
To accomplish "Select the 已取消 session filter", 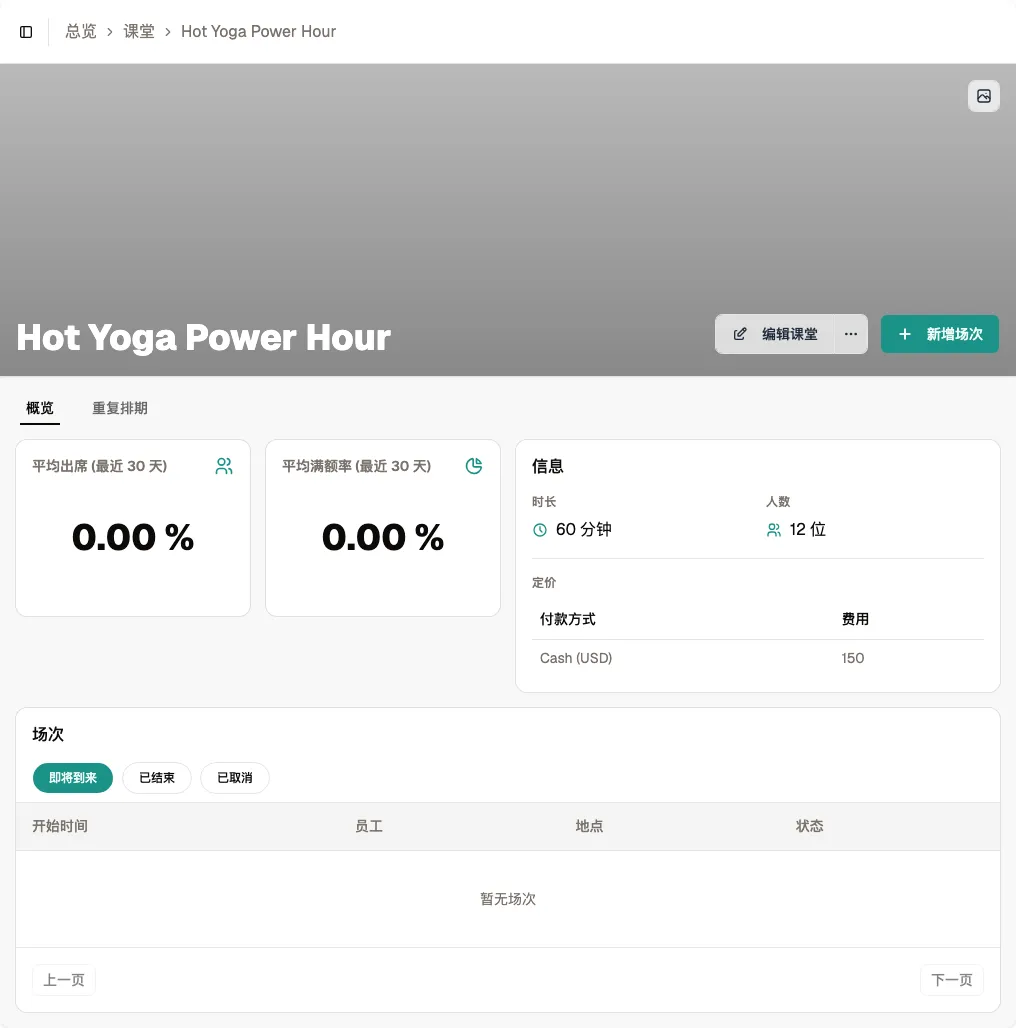I will pyautogui.click(x=235, y=778).
